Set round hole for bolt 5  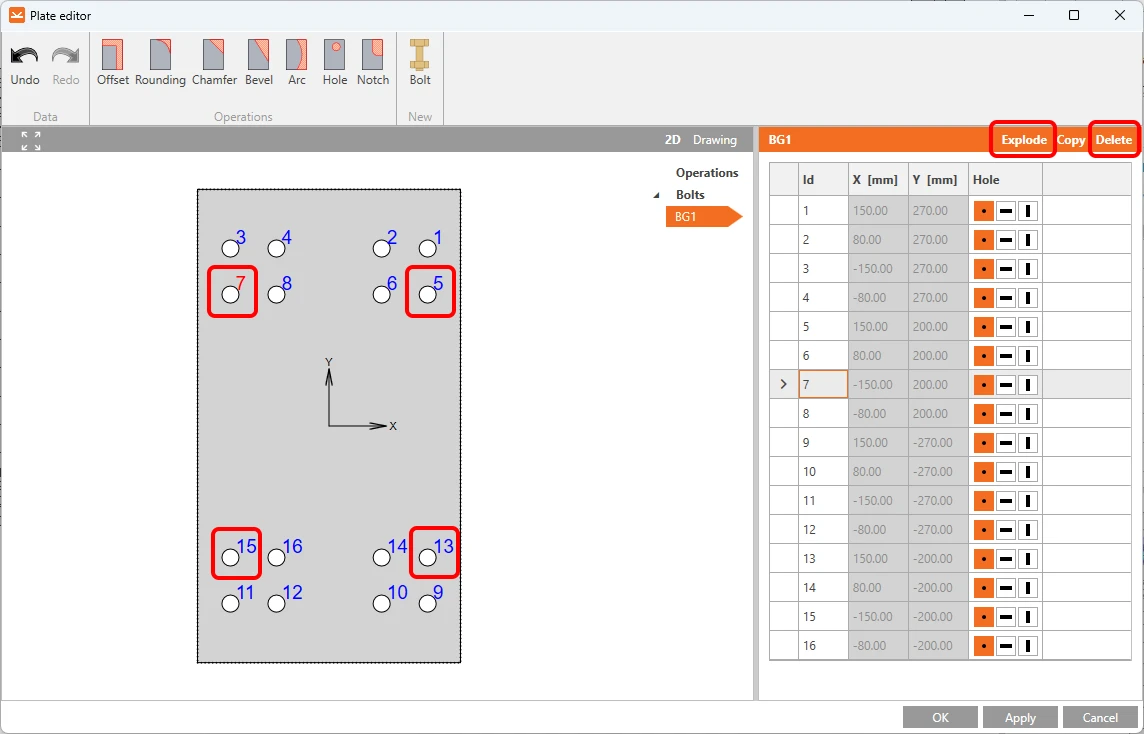pyautogui.click(x=983, y=327)
